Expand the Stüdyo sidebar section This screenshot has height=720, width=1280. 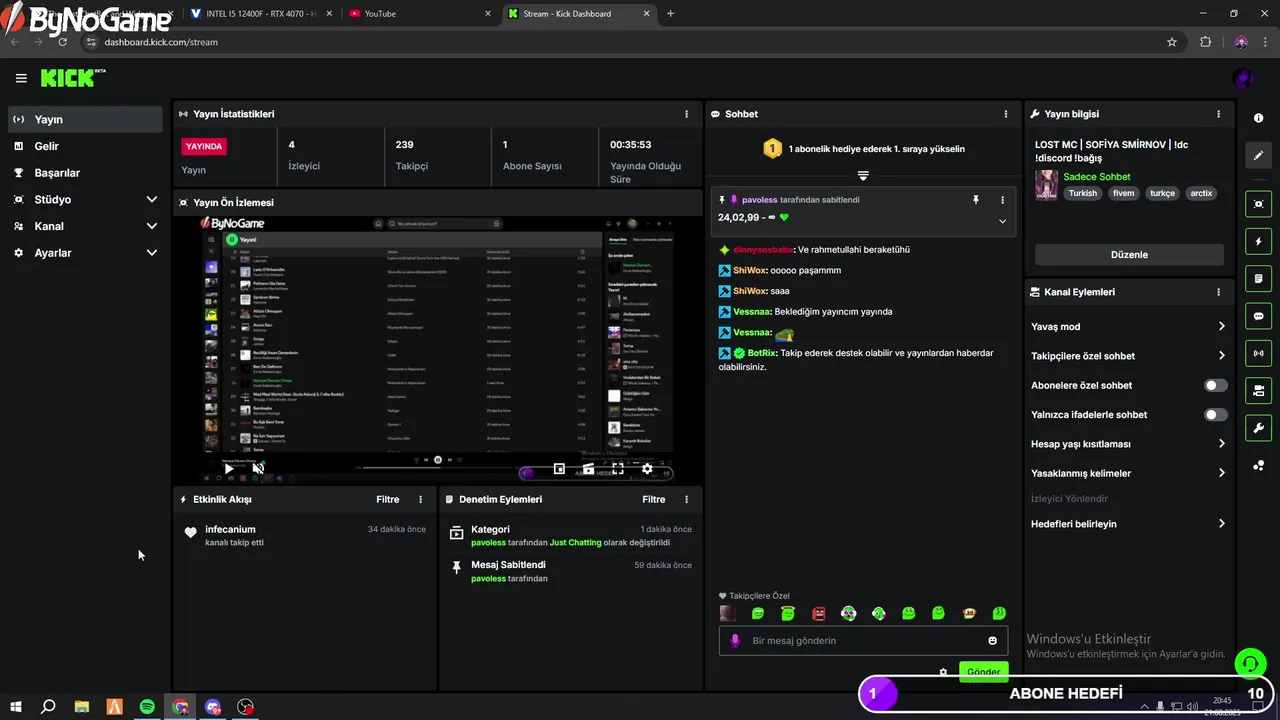[85, 199]
